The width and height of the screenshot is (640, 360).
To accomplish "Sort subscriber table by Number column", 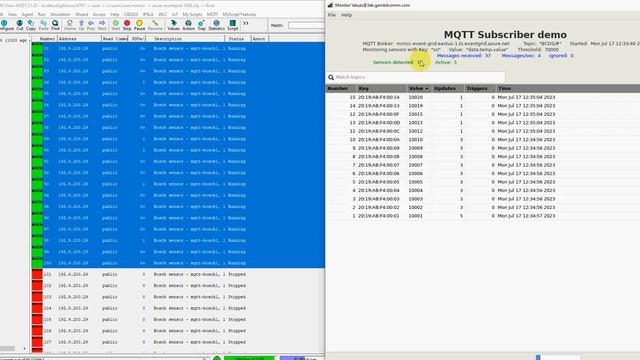I will coord(341,89).
